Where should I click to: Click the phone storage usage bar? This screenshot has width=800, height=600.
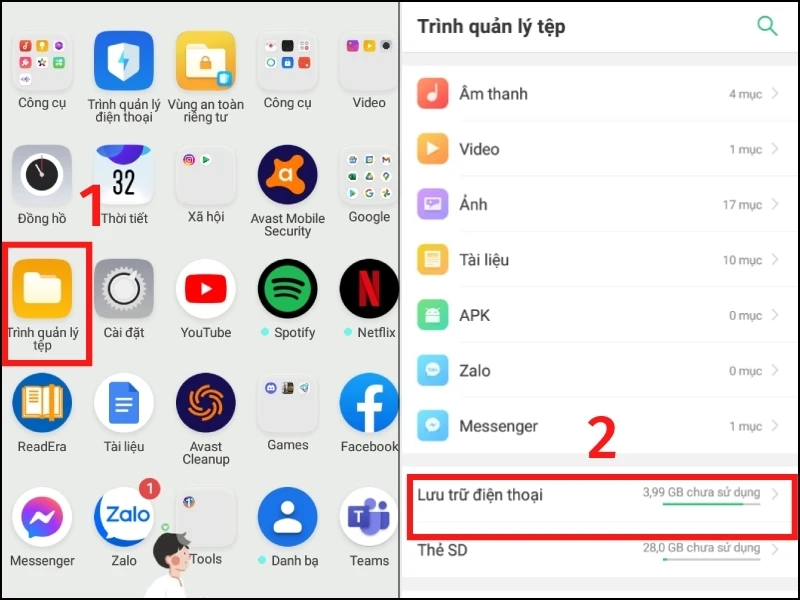pyautogui.click(x=711, y=504)
